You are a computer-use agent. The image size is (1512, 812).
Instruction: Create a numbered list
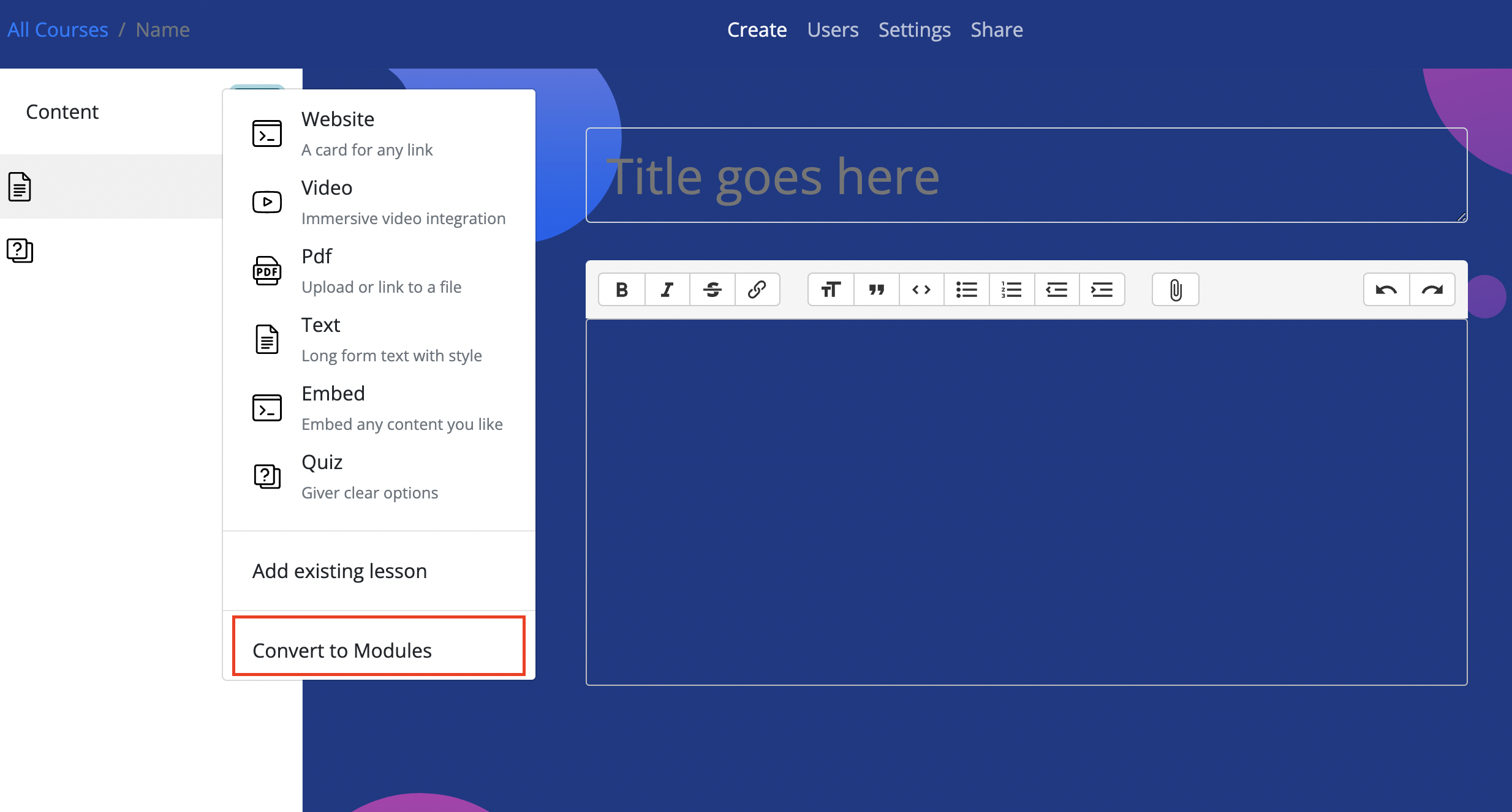1011,290
